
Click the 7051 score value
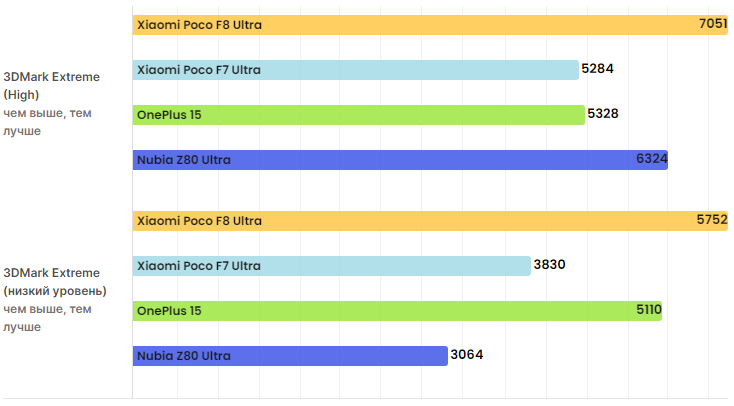click(x=712, y=24)
